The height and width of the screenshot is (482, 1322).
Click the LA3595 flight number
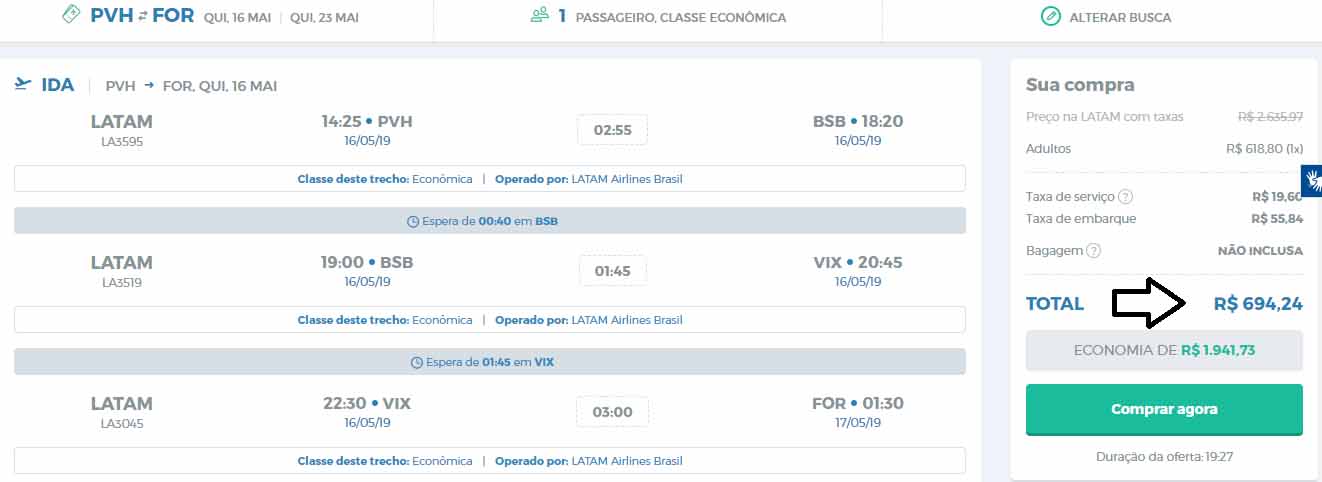[121, 141]
